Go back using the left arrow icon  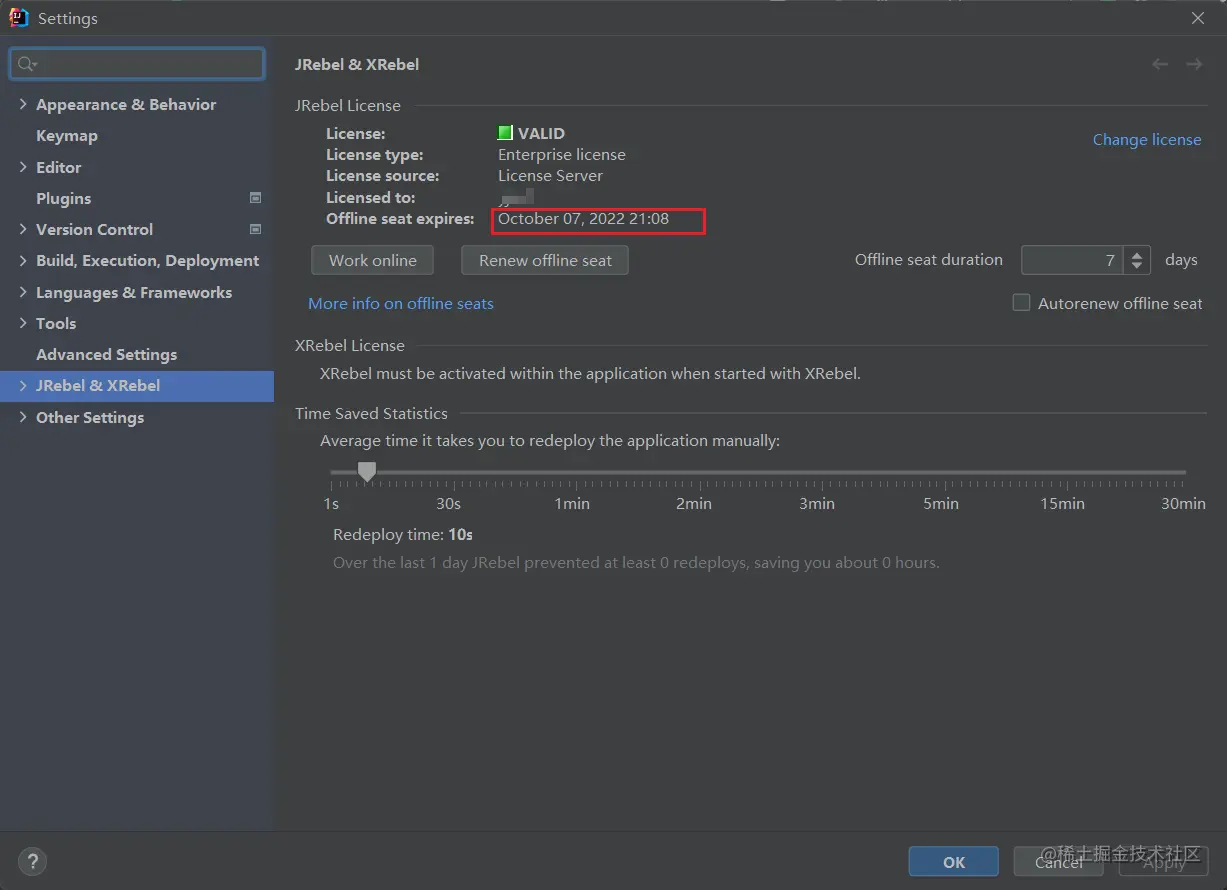(1160, 64)
